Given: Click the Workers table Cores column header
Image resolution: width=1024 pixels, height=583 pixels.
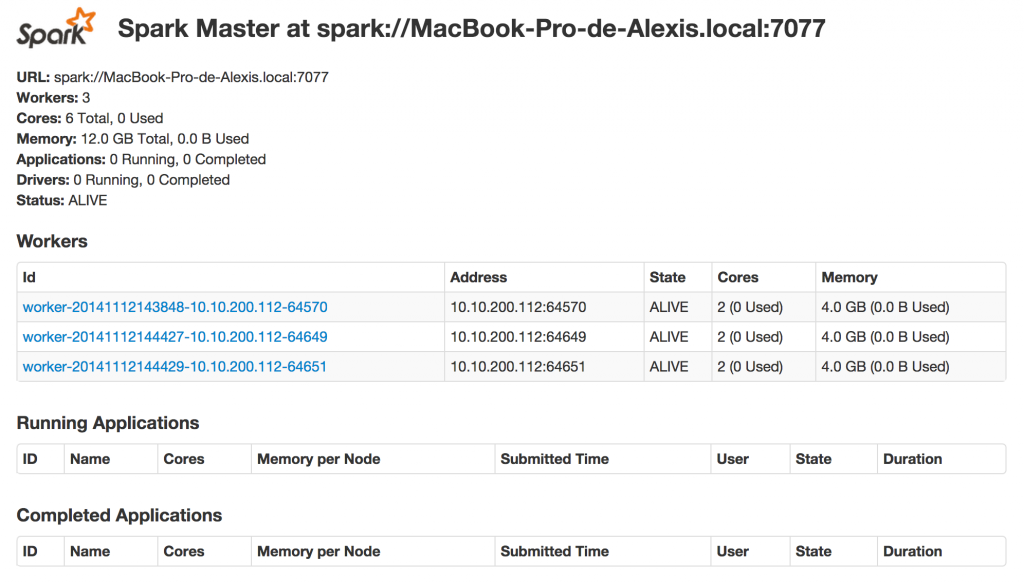Looking at the screenshot, I should 738,277.
